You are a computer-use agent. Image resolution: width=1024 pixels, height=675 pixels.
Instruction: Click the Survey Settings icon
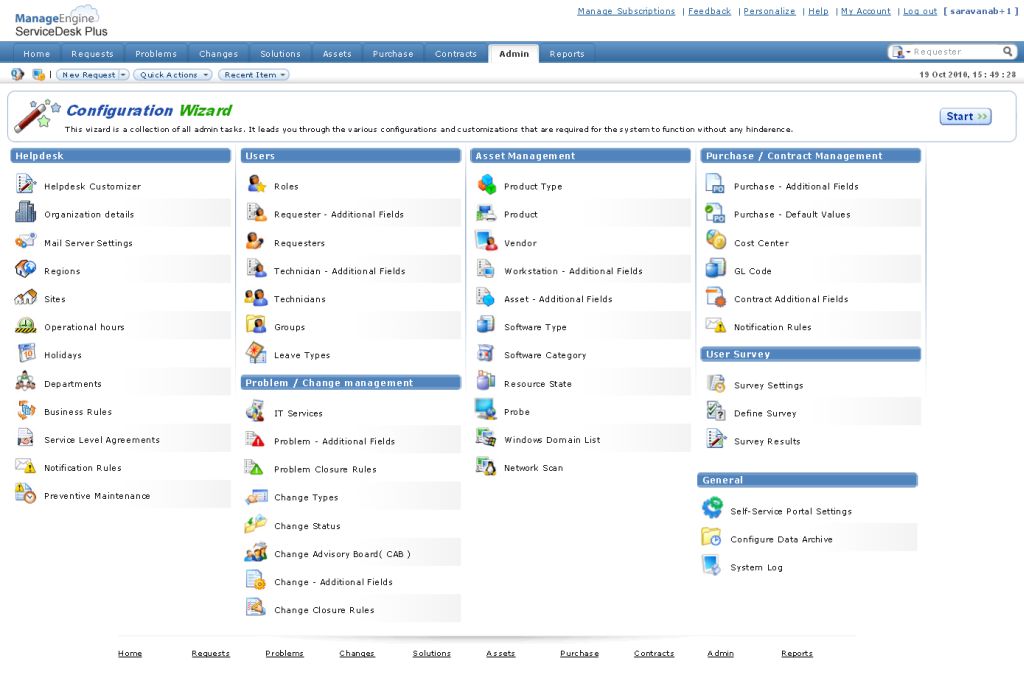click(x=716, y=383)
